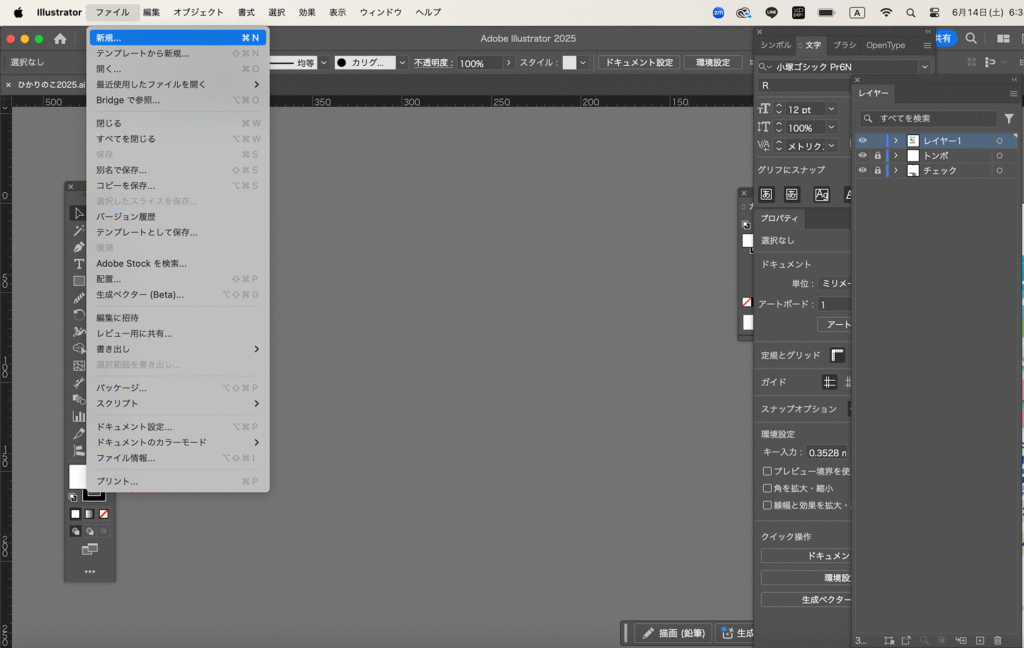Screen dimensions: 1024x648
Task: Click the キー入力 value field
Action: (x=827, y=453)
